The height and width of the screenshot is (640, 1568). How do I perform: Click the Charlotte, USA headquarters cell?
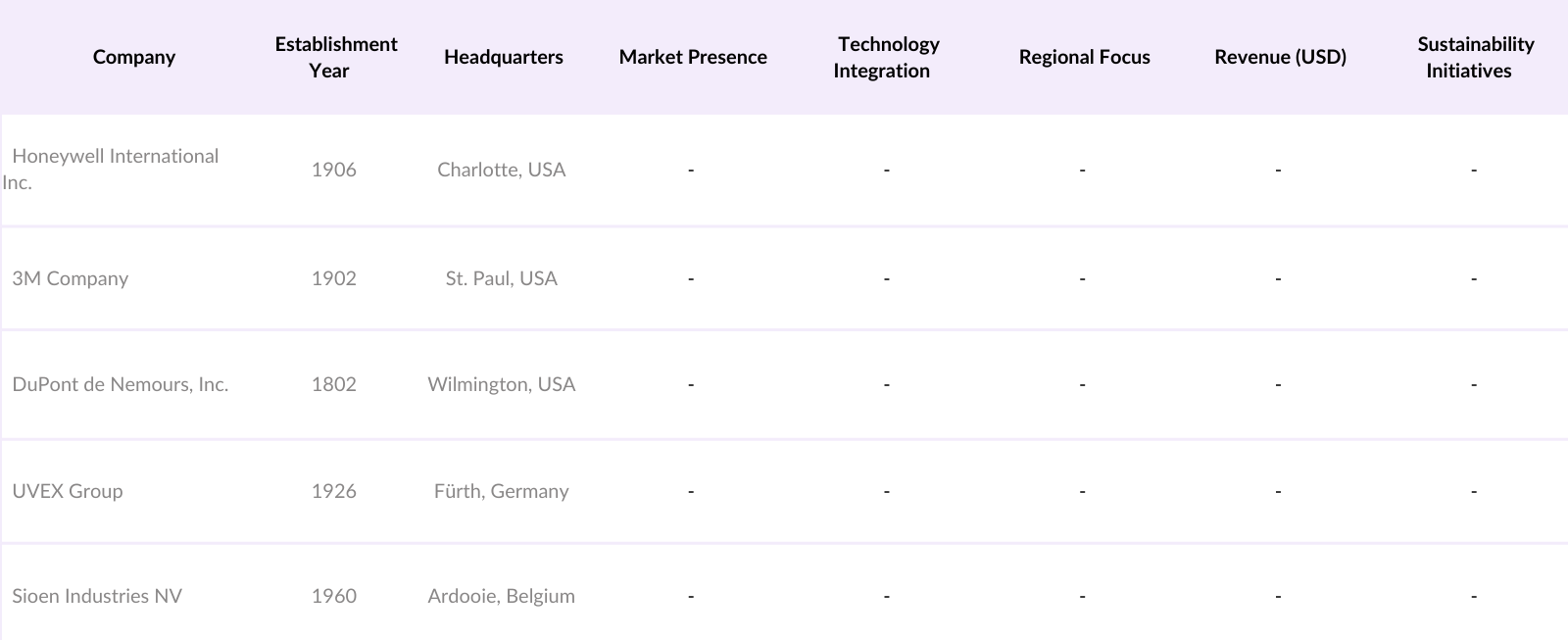coord(502,170)
